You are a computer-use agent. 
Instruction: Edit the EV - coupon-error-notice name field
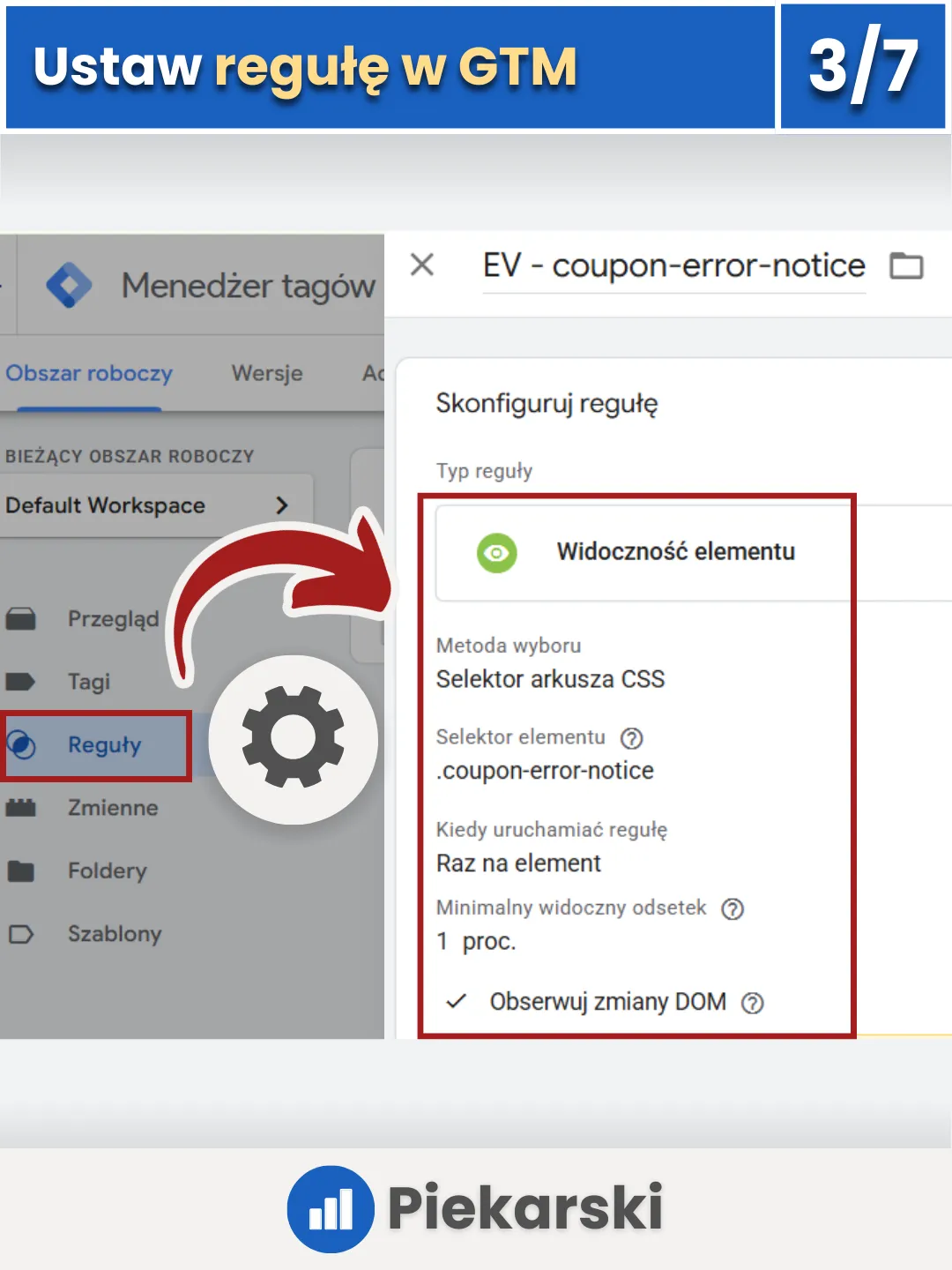674,265
